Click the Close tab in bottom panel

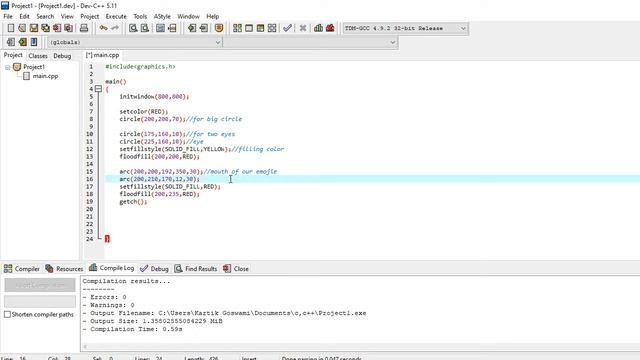pos(236,269)
